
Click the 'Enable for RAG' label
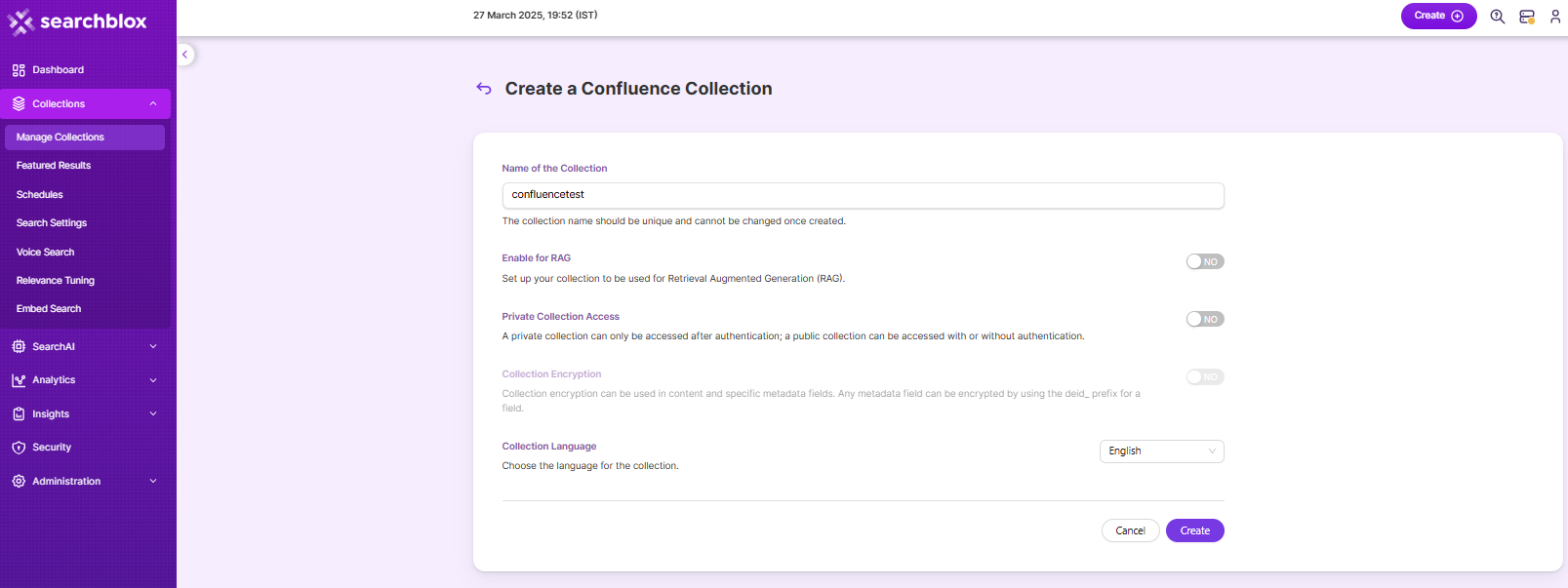(x=537, y=258)
